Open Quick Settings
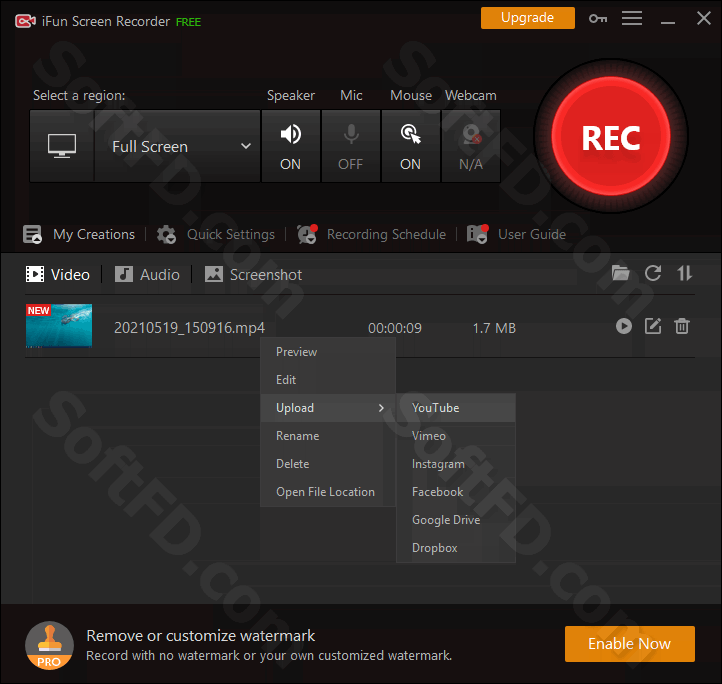The height and width of the screenshot is (684, 722). tap(231, 234)
